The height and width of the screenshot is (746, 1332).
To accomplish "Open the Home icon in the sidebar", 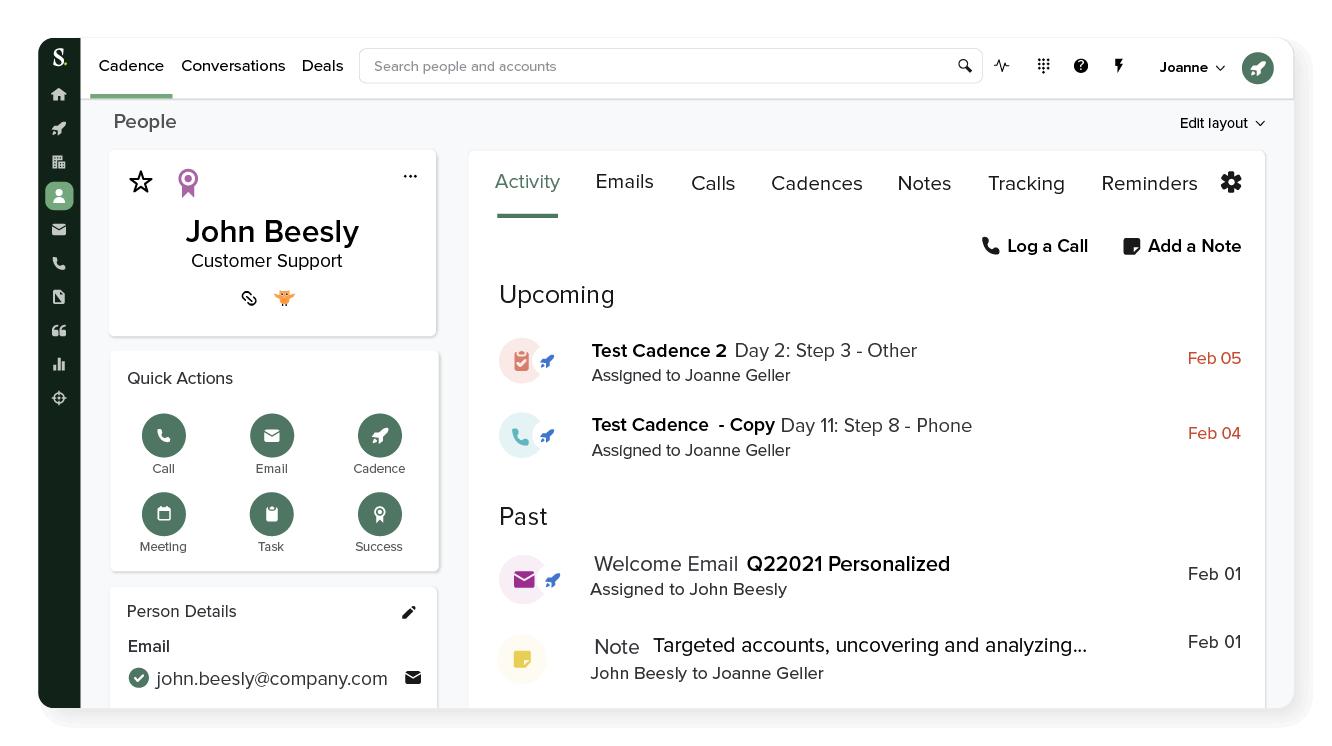I will coord(59,93).
